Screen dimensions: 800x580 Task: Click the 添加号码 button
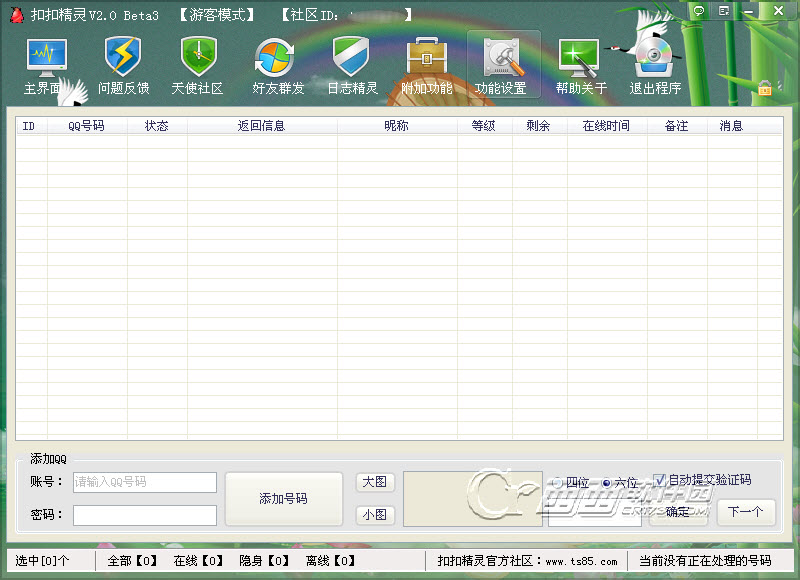(284, 498)
